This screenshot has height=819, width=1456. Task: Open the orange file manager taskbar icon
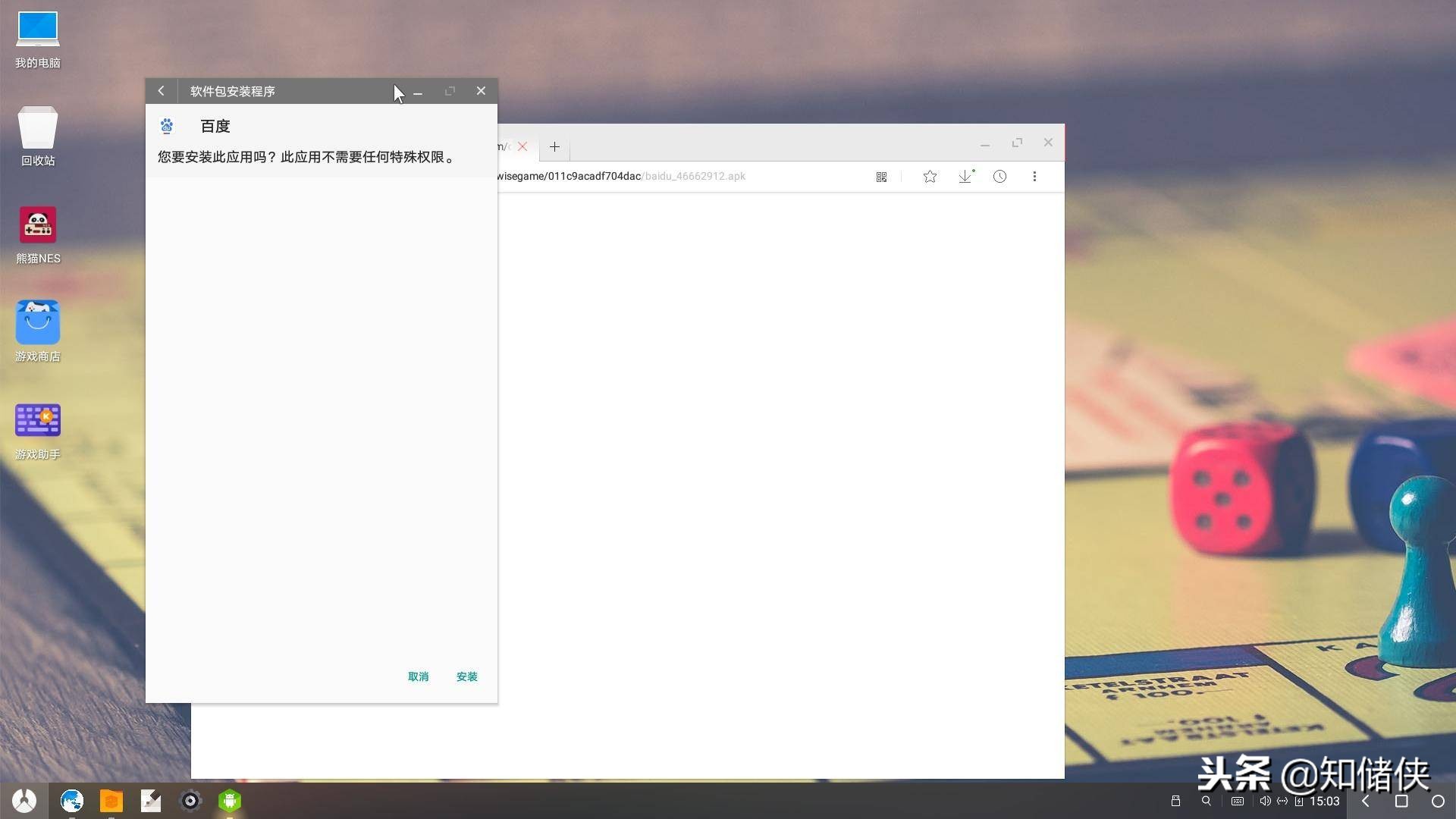click(111, 801)
